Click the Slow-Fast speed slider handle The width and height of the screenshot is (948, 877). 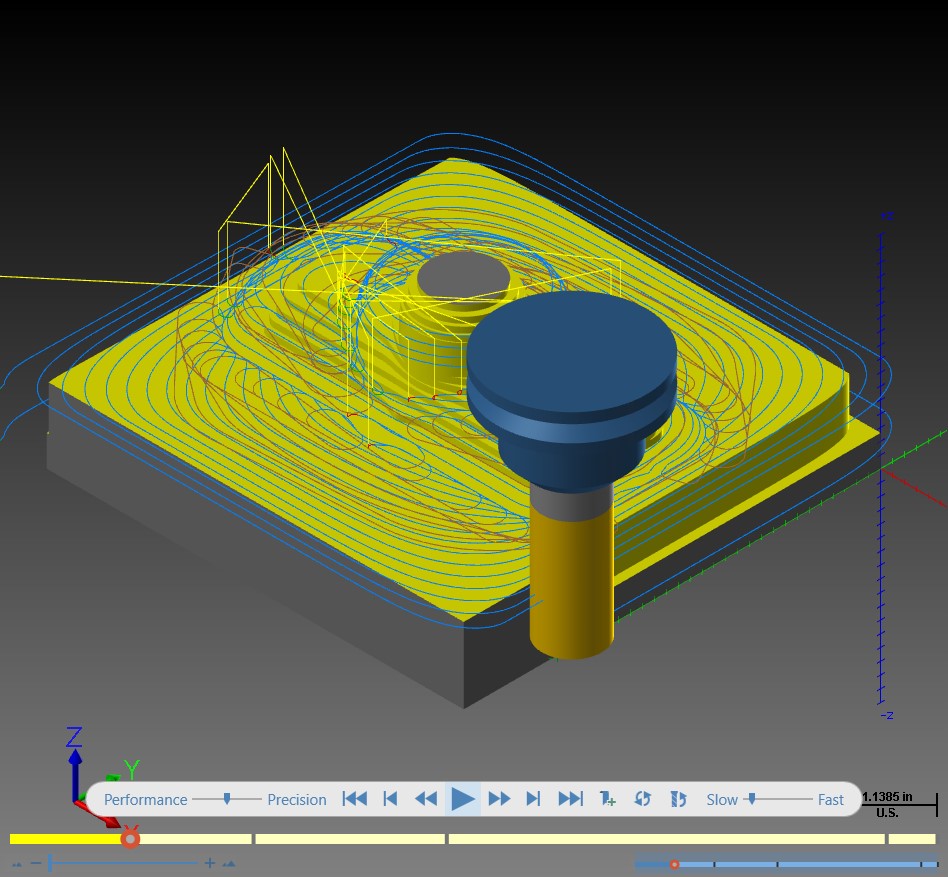(x=752, y=799)
